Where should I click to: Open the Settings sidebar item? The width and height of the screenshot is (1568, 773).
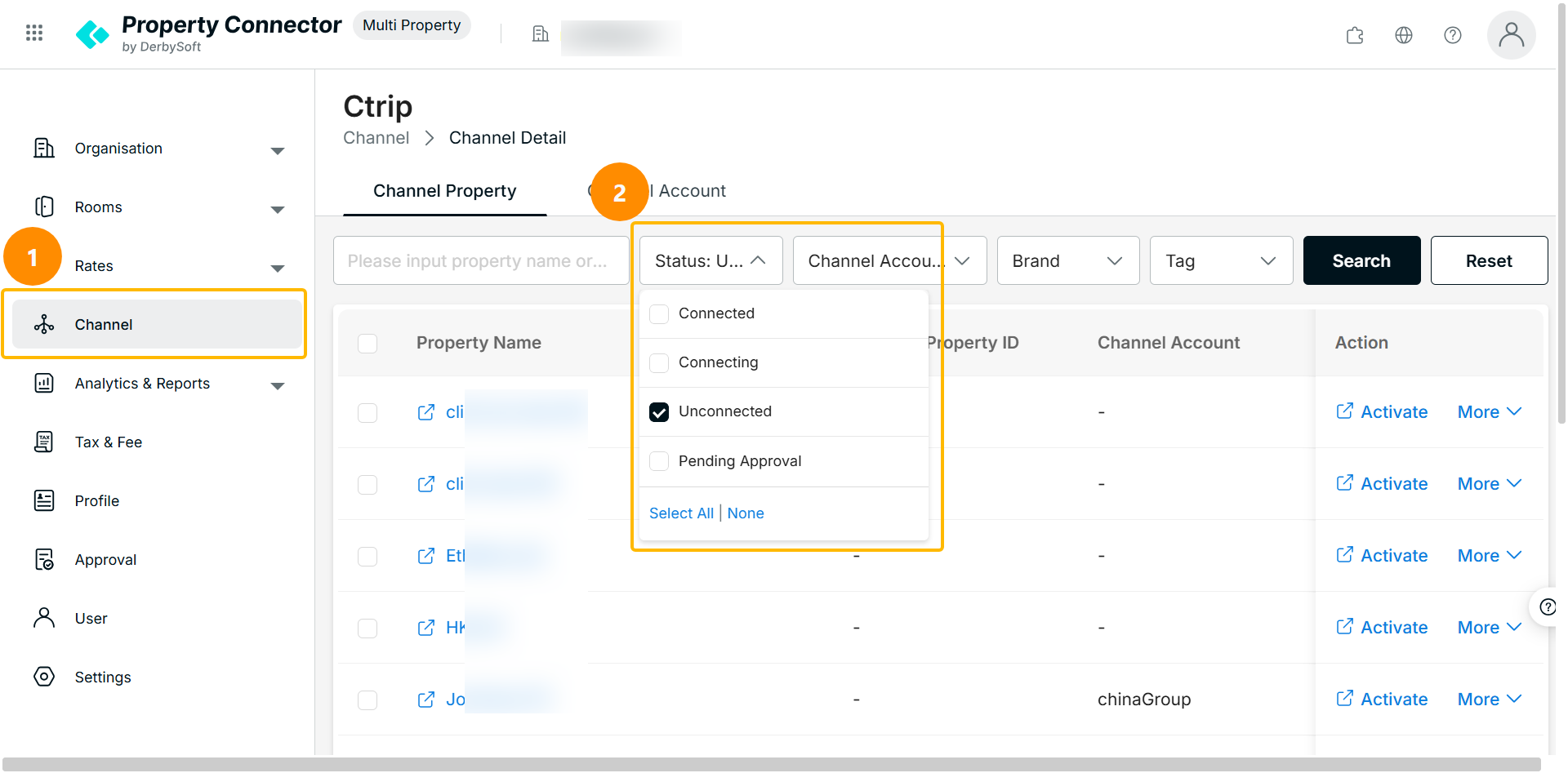[157, 677]
